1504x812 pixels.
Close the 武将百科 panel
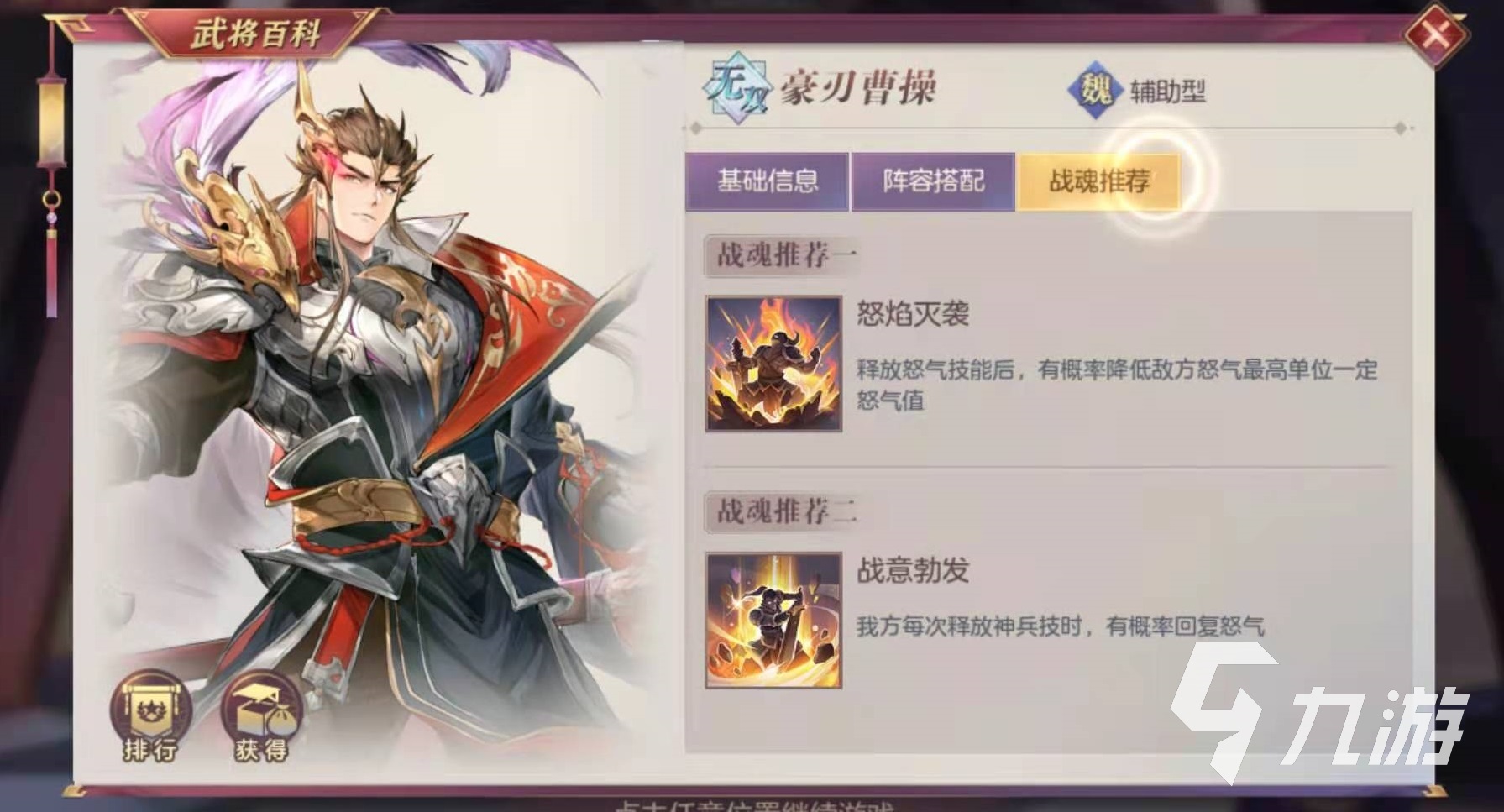click(1437, 35)
